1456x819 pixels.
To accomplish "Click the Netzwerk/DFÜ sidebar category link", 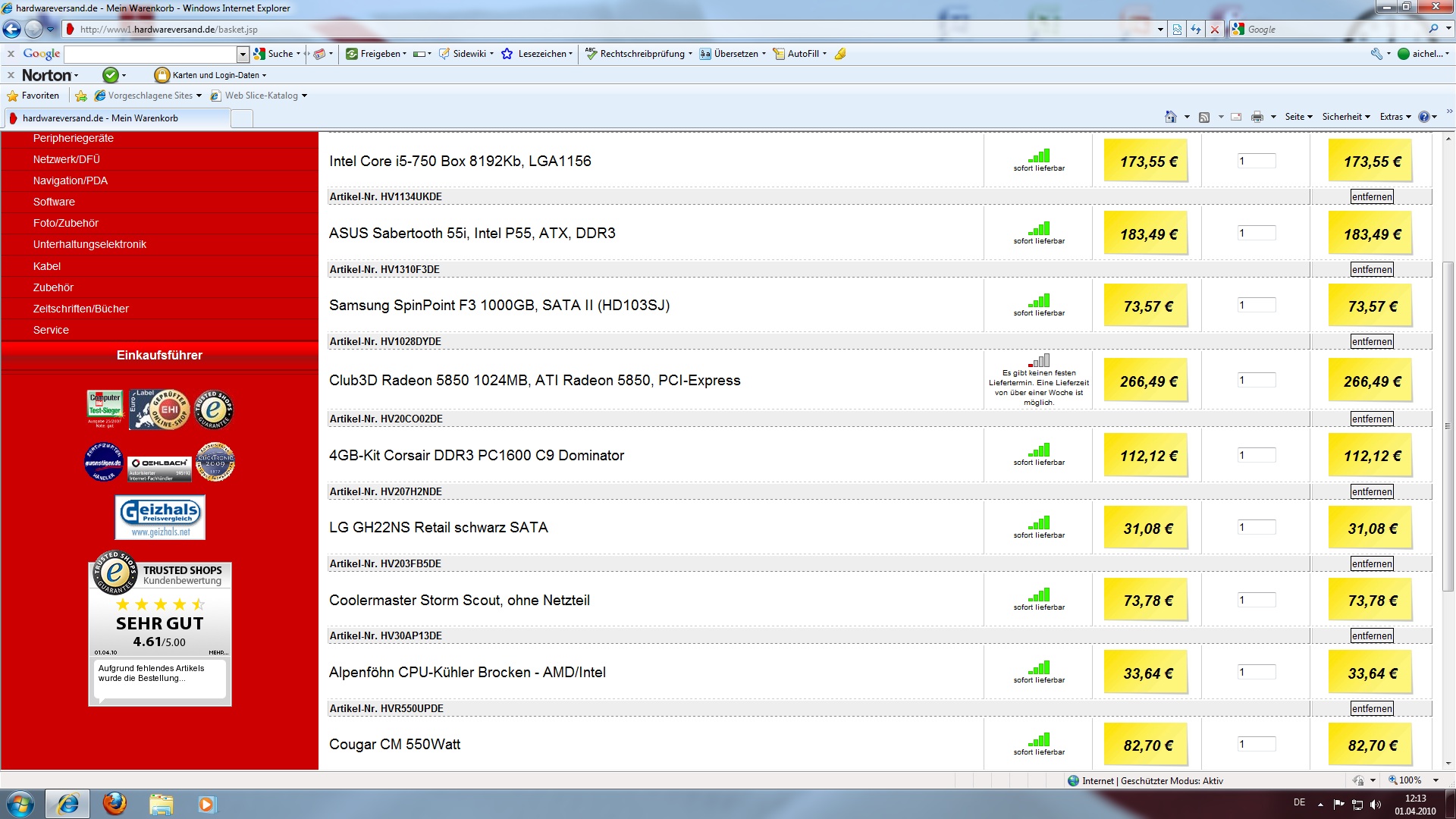I will (x=67, y=159).
